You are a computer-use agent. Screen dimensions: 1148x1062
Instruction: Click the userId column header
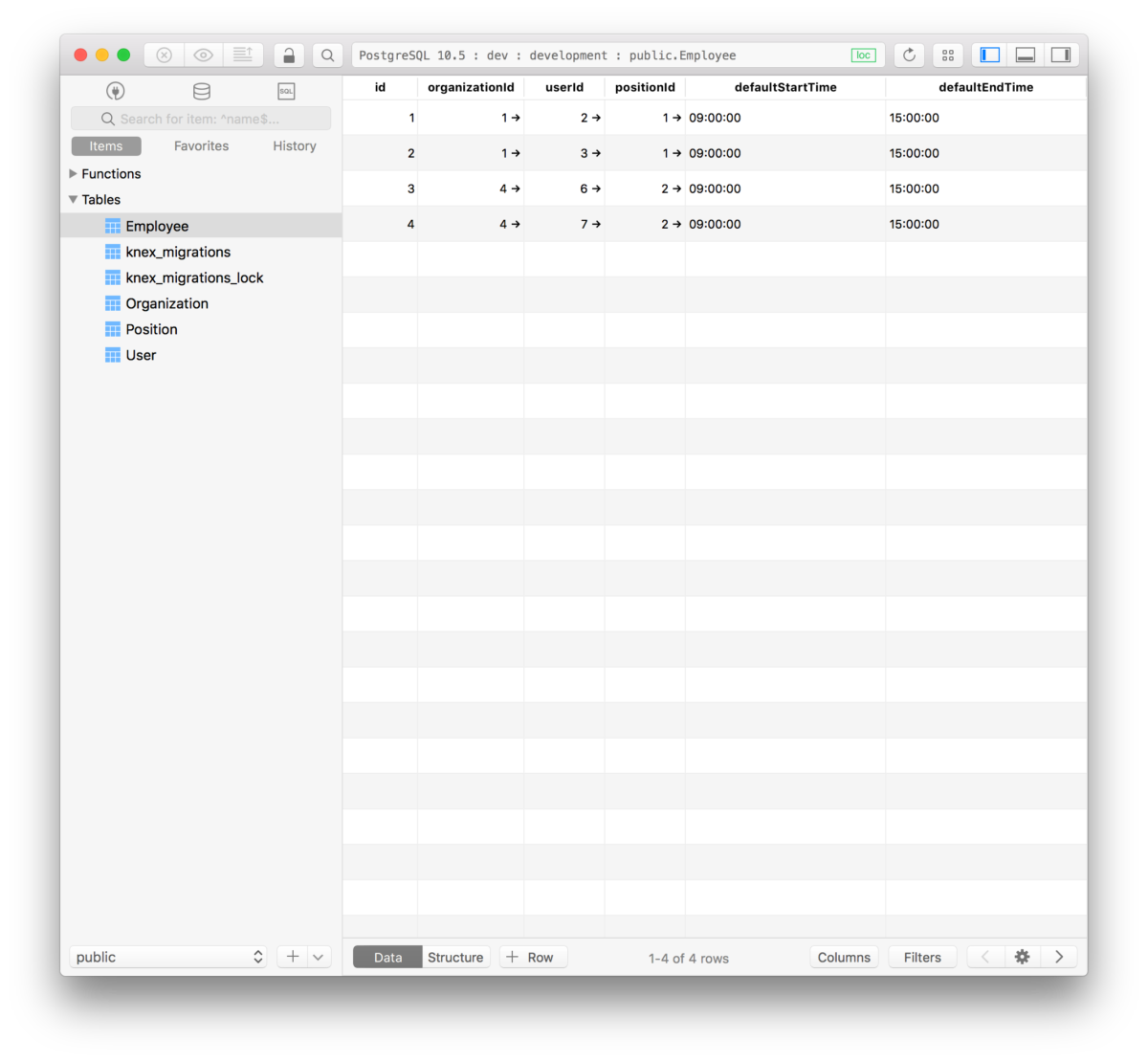click(x=564, y=87)
